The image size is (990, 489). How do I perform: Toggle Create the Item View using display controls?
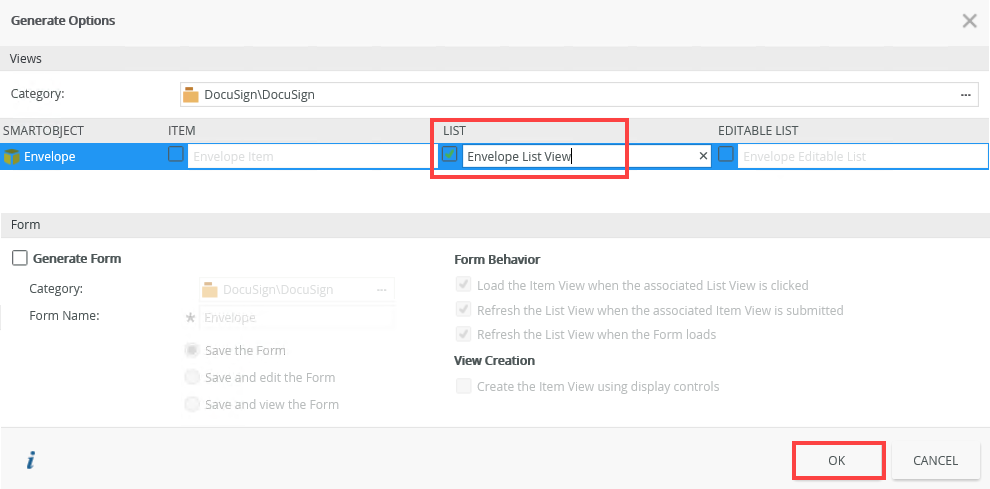[463, 386]
